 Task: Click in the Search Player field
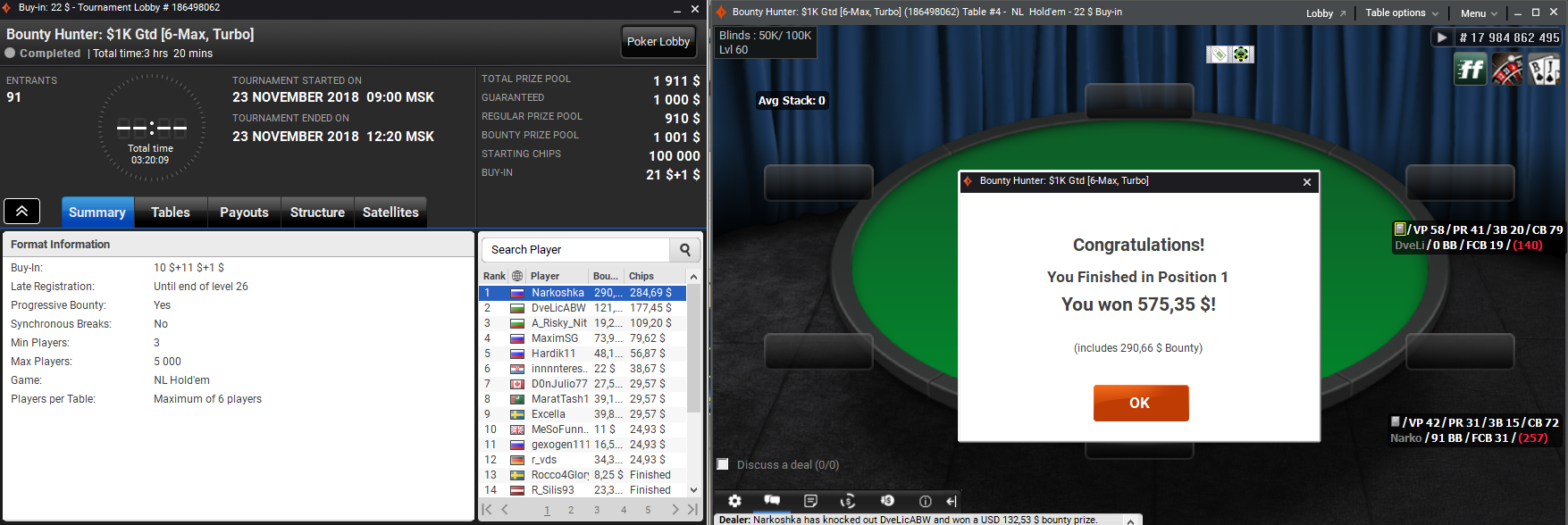click(x=576, y=249)
